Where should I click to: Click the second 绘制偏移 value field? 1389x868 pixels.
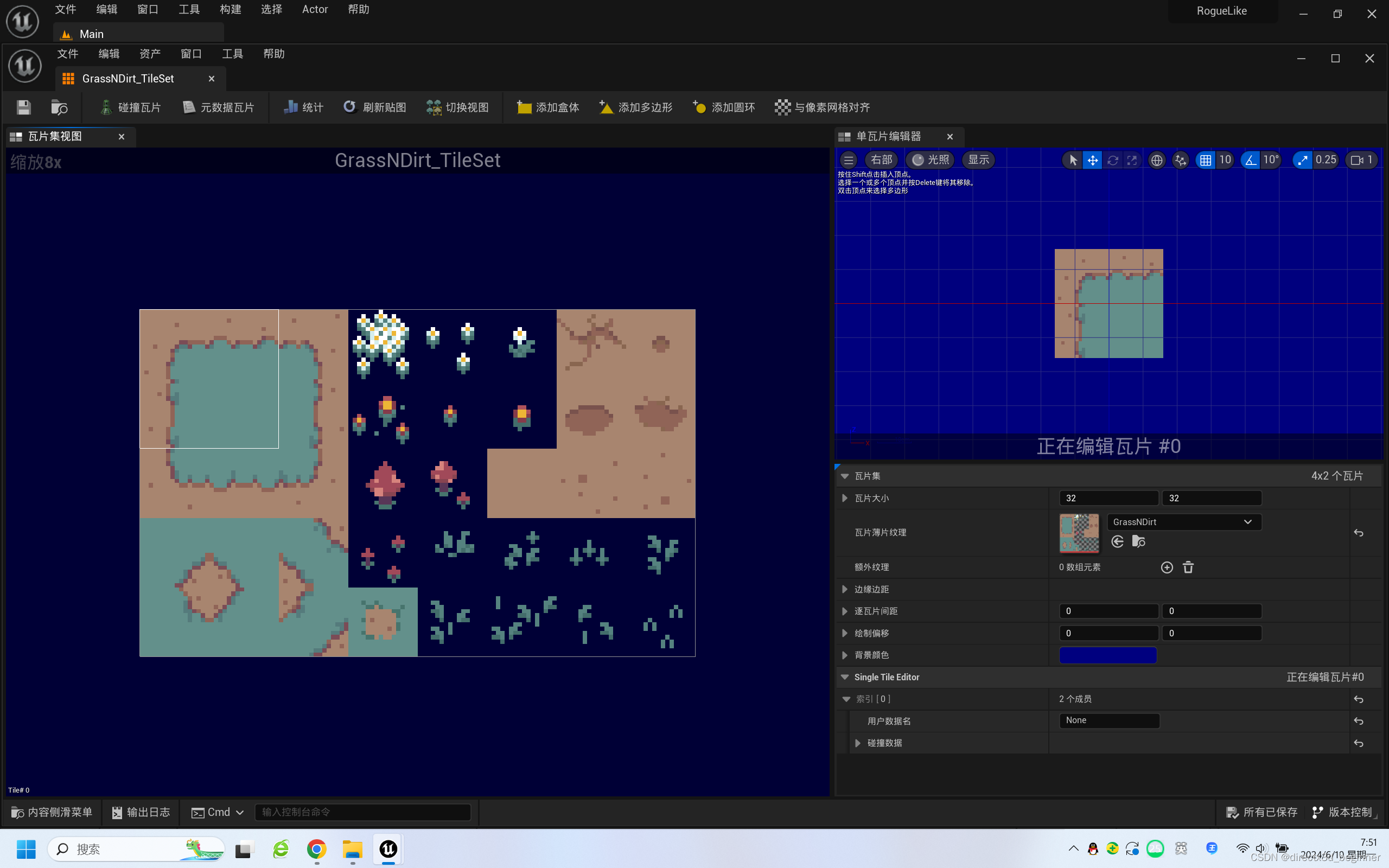(x=1212, y=633)
